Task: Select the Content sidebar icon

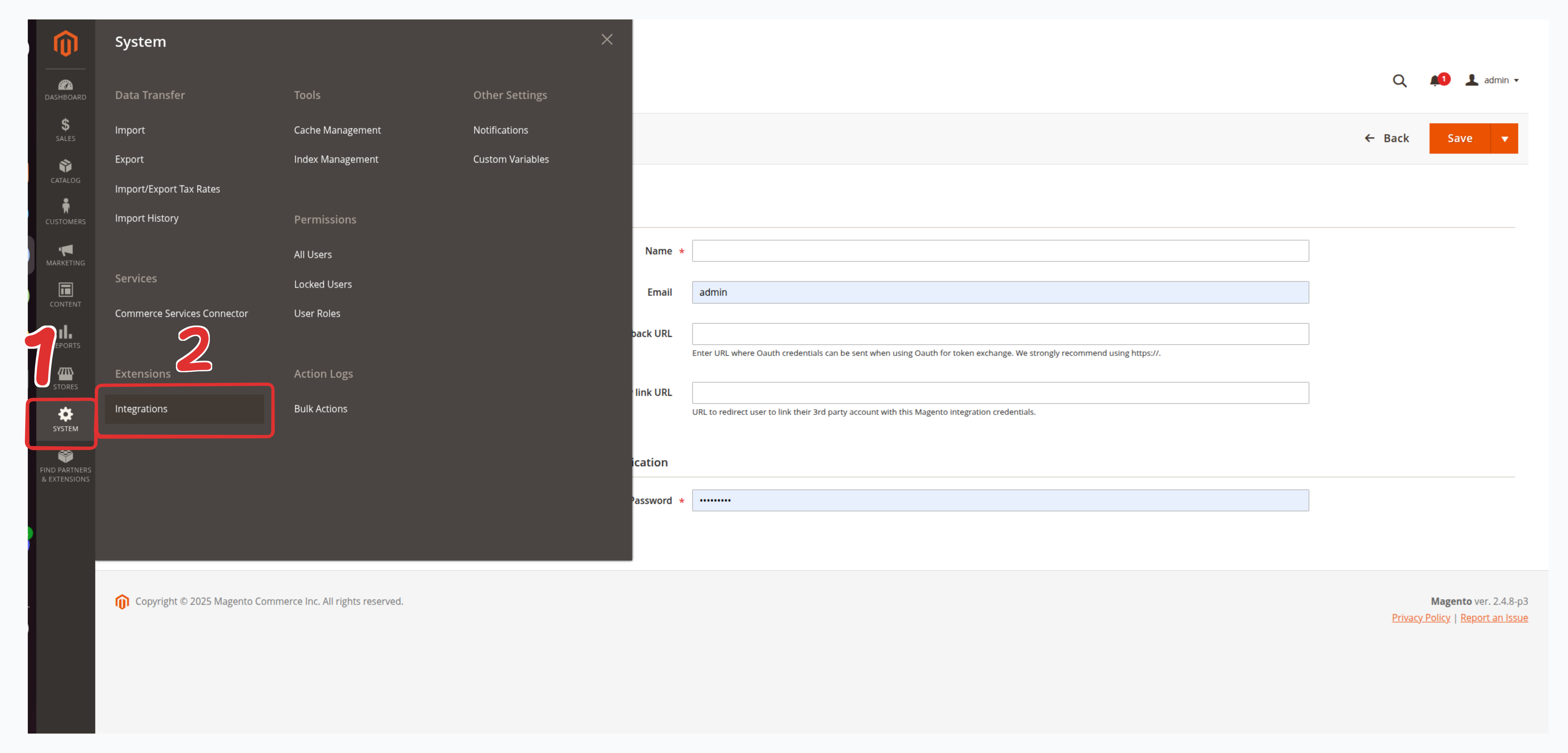Action: pos(65,295)
